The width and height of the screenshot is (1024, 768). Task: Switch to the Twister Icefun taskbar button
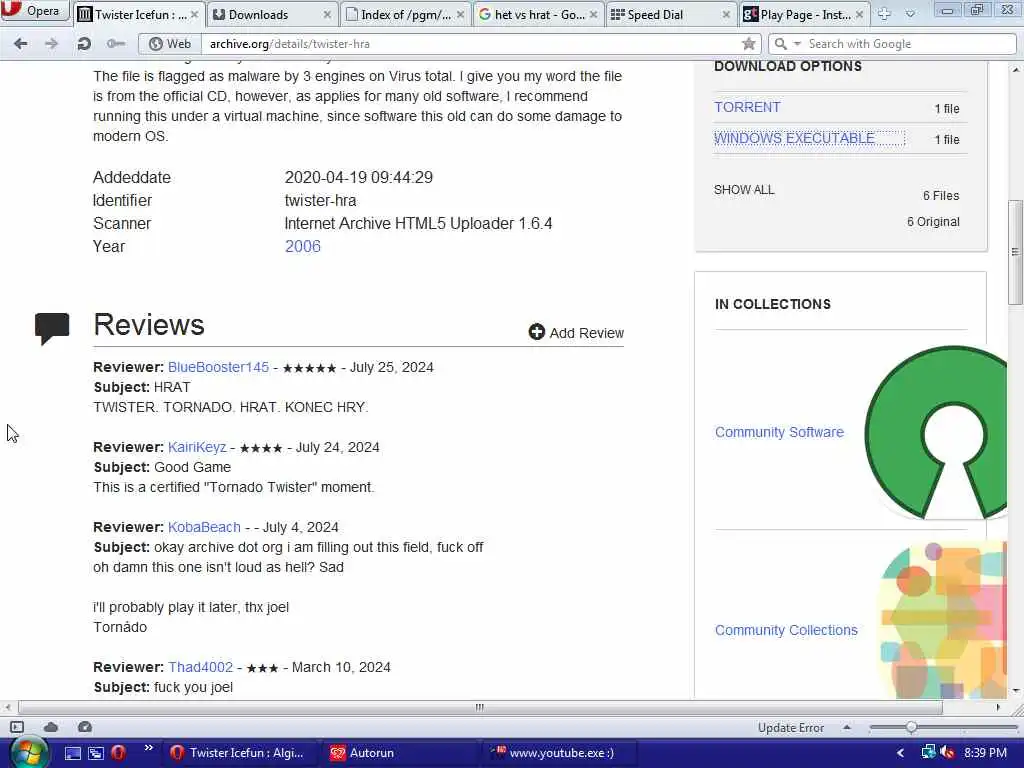(242, 753)
